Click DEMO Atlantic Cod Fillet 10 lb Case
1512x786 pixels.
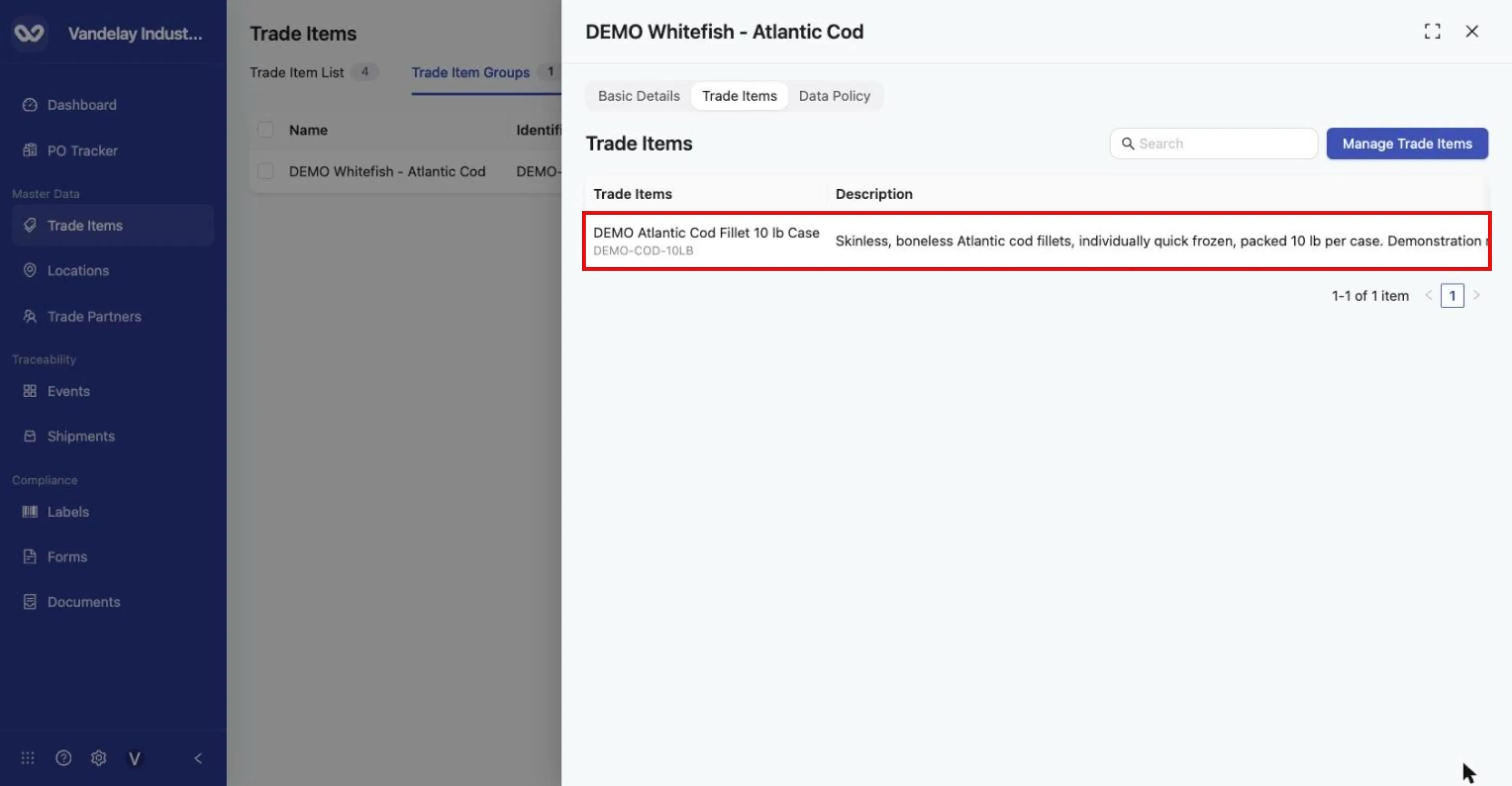pos(706,232)
